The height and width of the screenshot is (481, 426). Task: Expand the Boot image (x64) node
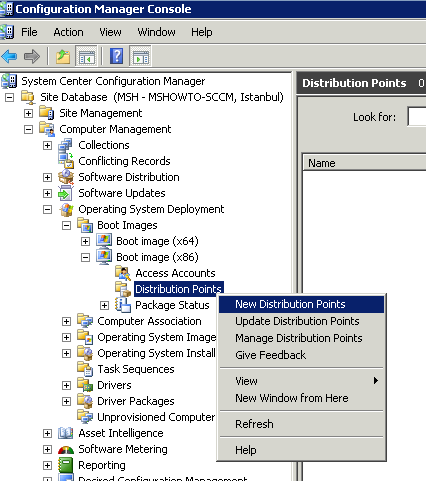(x=86, y=241)
